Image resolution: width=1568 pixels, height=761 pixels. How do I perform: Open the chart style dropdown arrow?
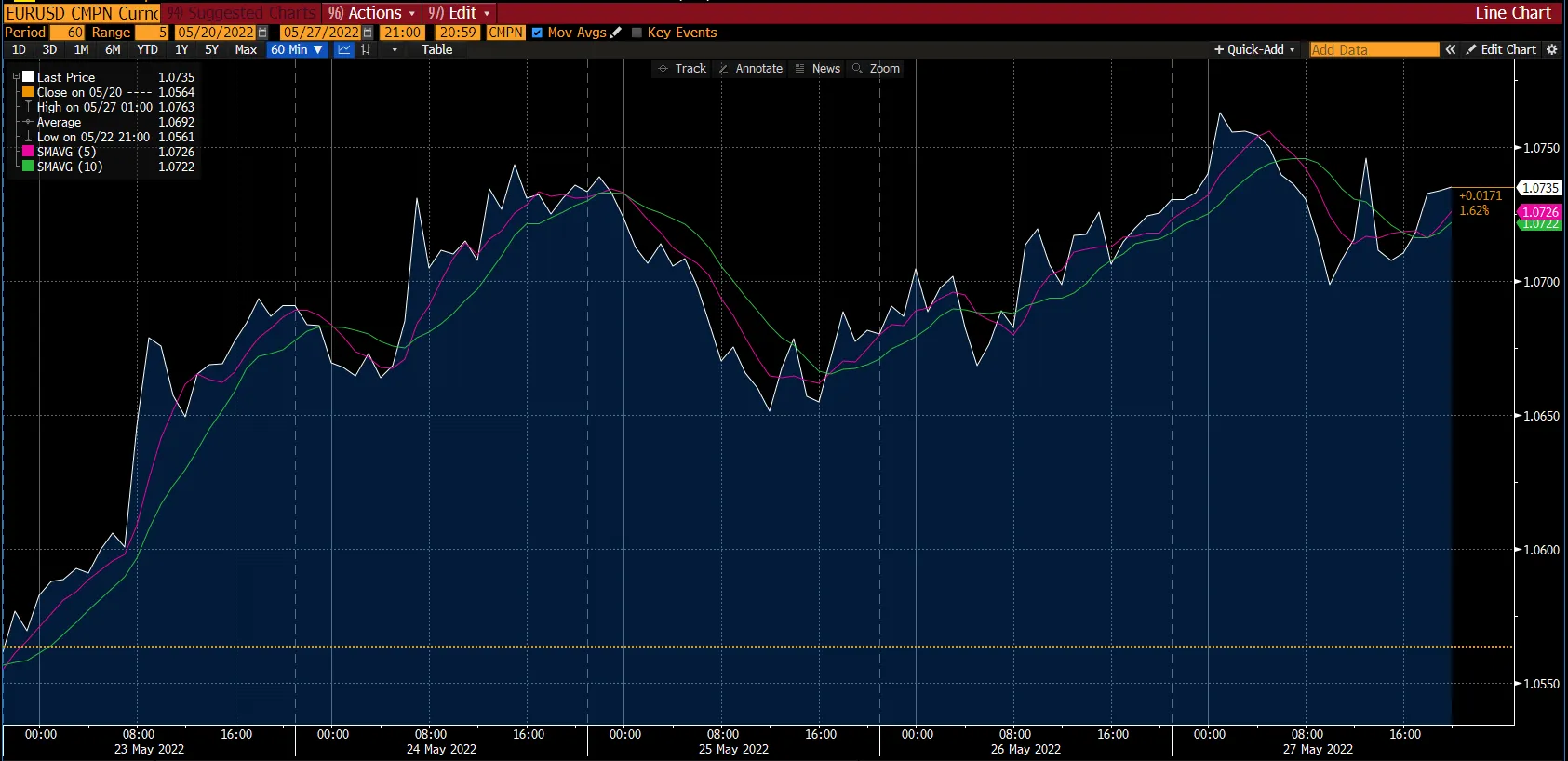[395, 50]
